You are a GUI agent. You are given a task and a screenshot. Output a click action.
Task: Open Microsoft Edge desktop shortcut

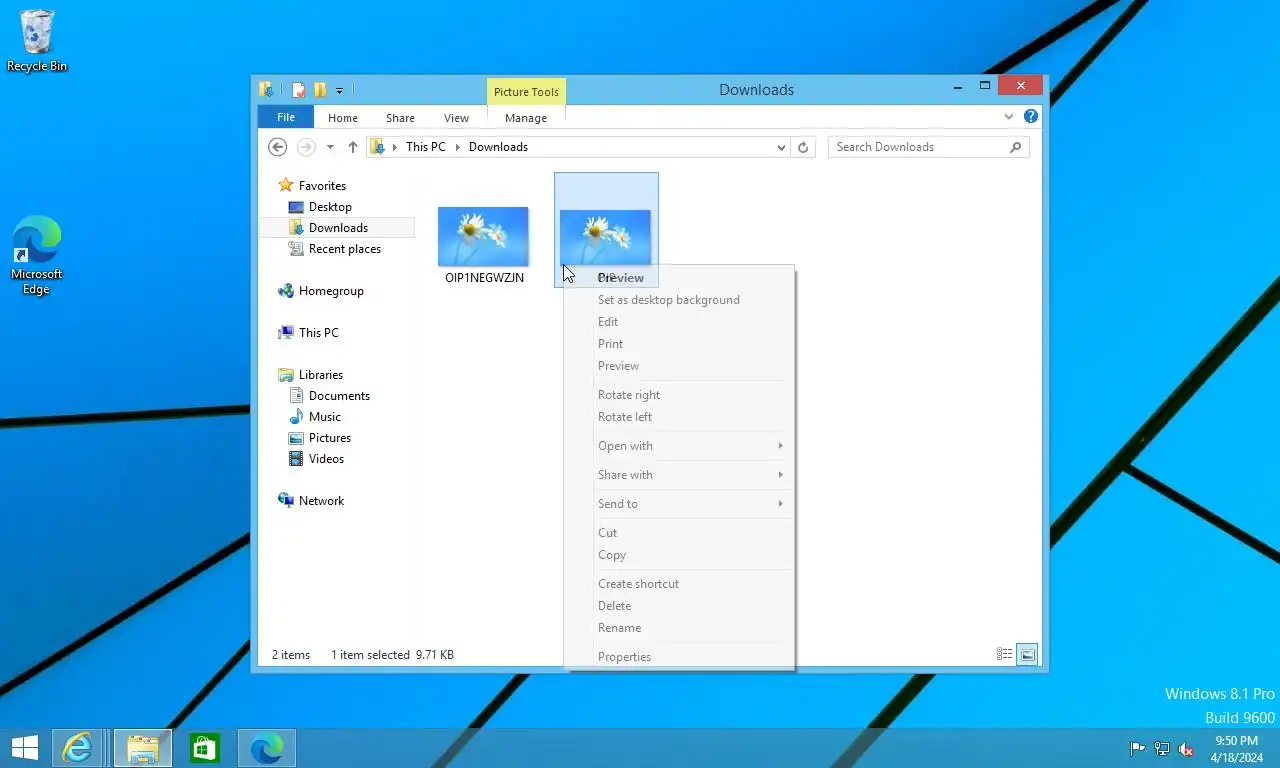pyautogui.click(x=36, y=256)
